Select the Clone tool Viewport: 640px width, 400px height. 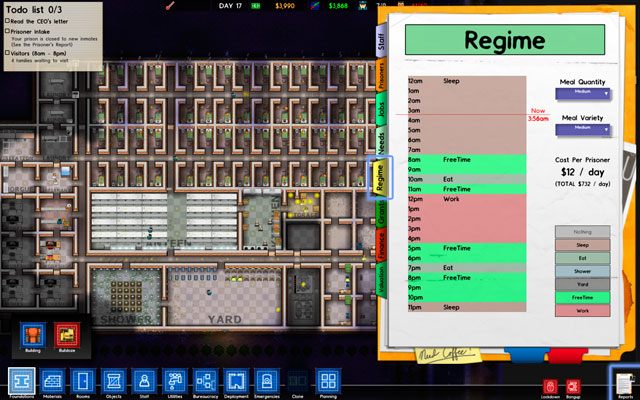pos(298,381)
